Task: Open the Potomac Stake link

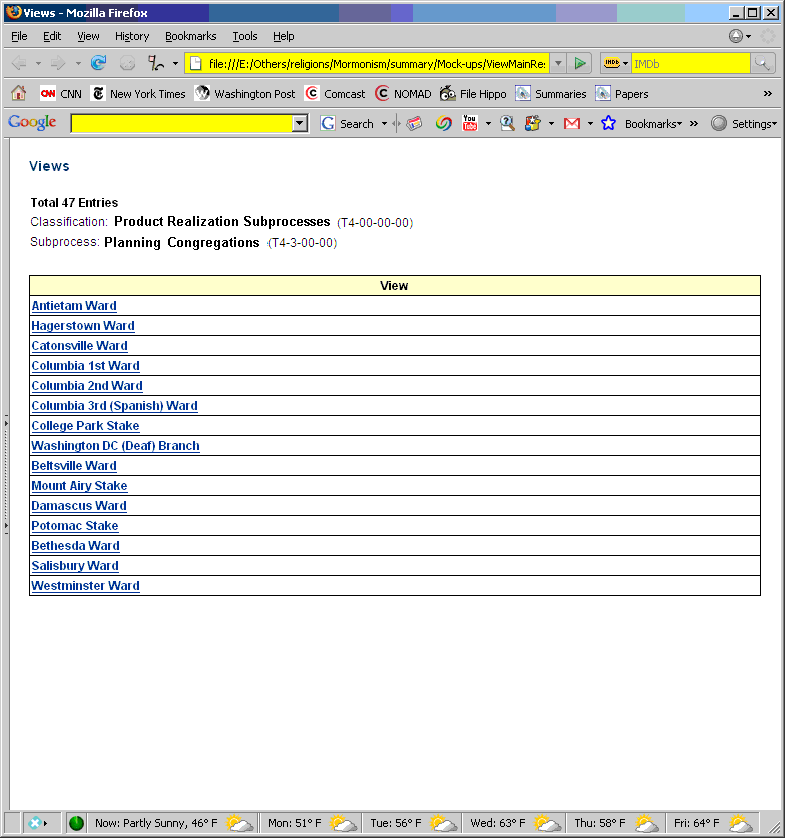Action: [75, 526]
